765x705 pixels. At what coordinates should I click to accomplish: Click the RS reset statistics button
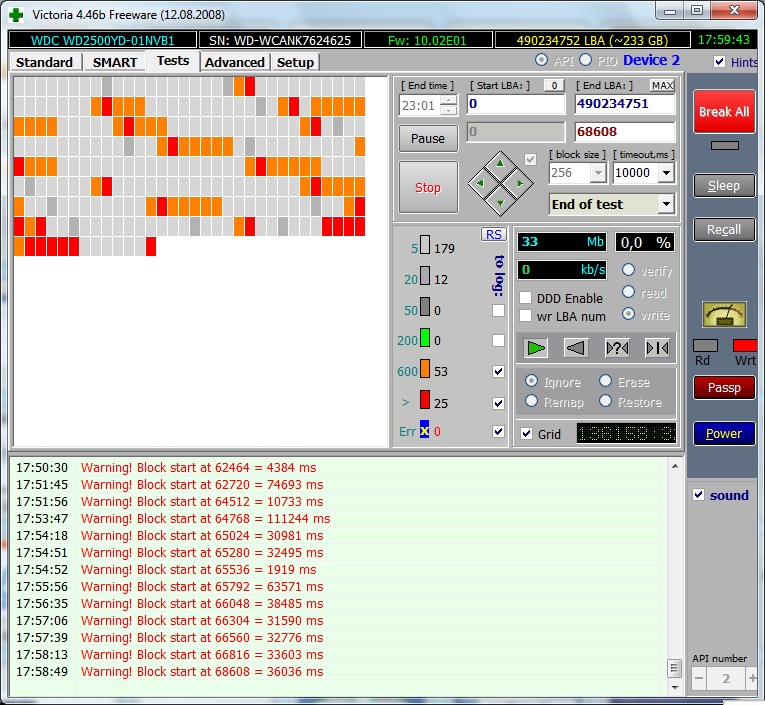493,234
